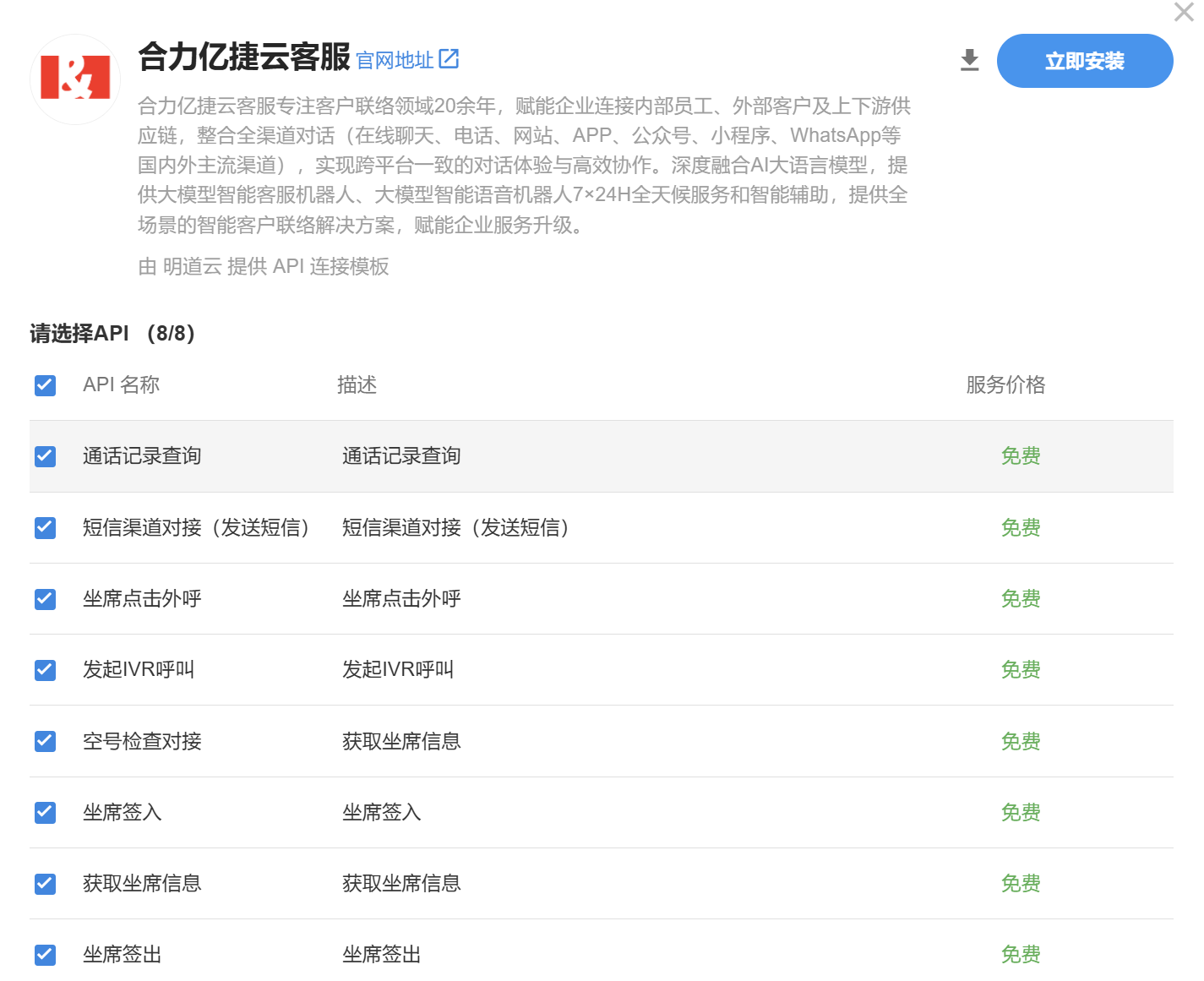Click the download icon beside install button

click(x=969, y=61)
